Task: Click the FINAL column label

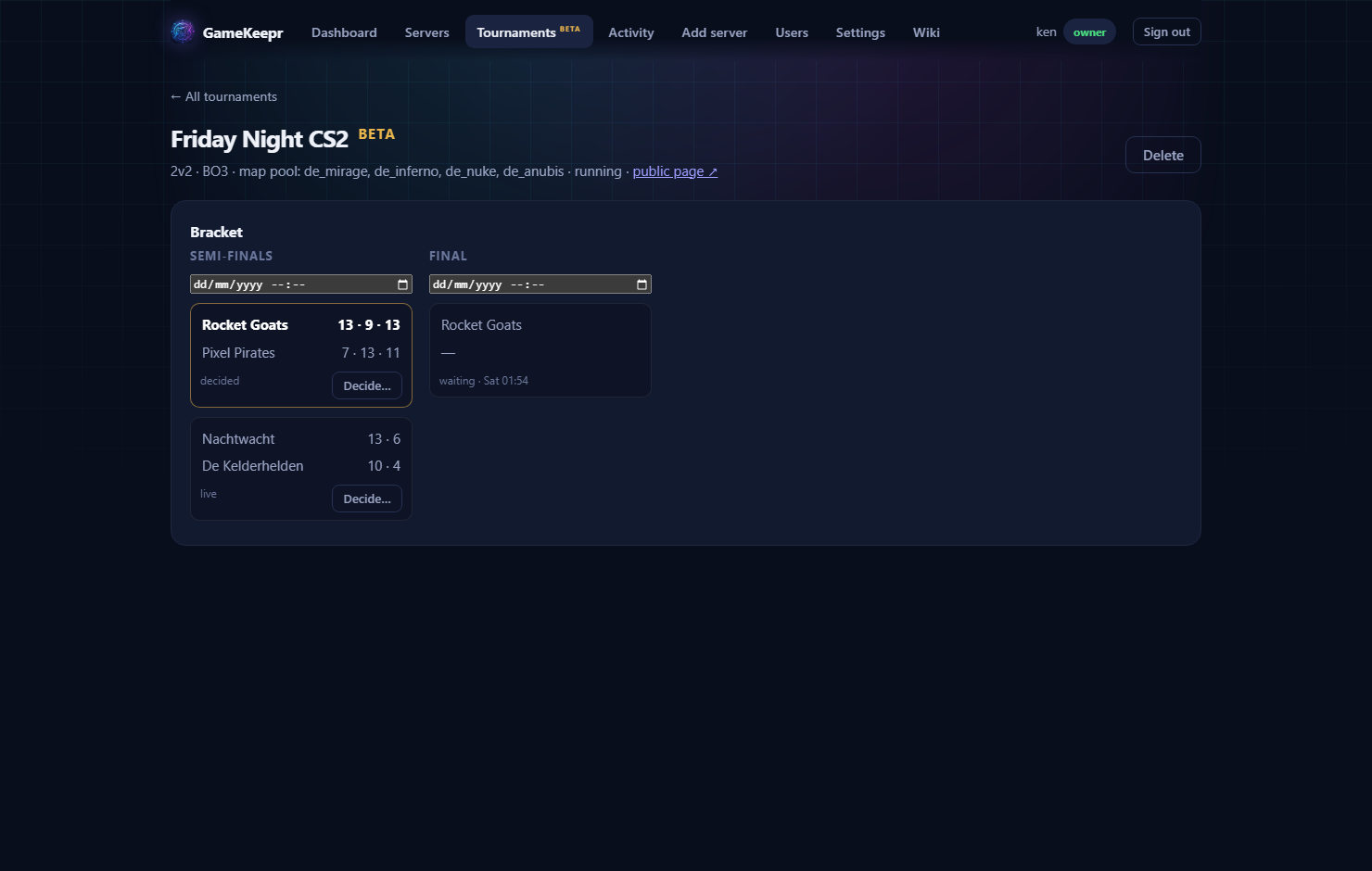Action: (x=448, y=256)
